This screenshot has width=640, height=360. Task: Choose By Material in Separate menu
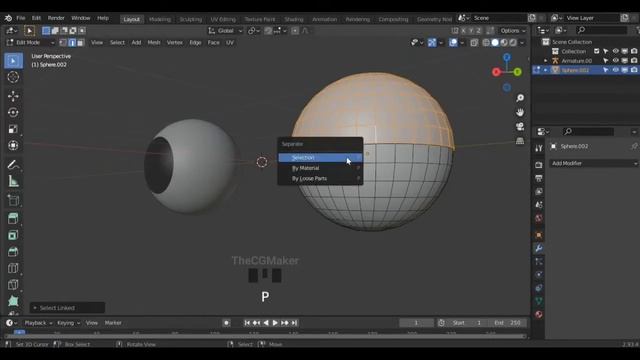pos(320,168)
